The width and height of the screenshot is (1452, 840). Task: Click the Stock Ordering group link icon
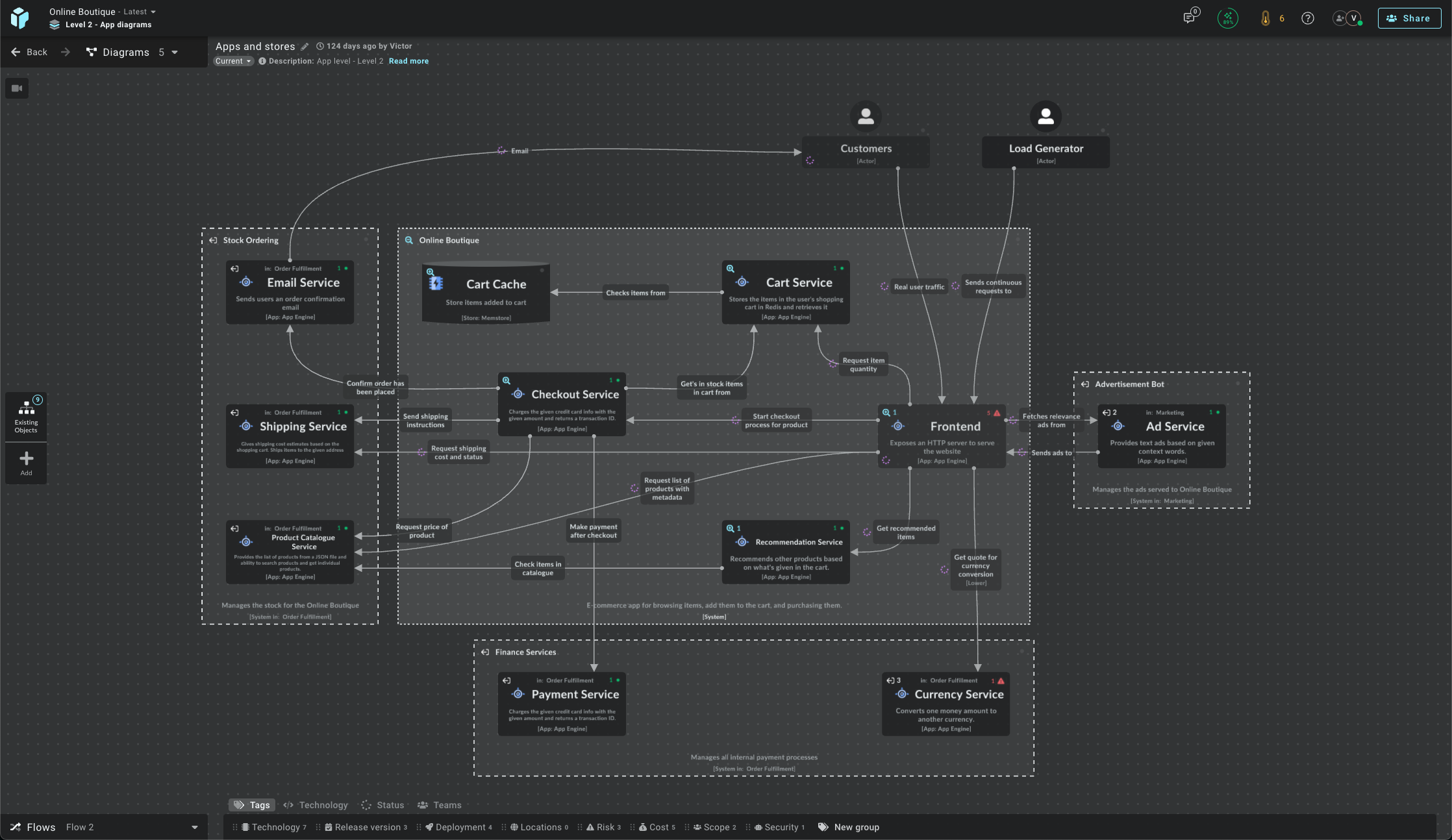click(213, 240)
